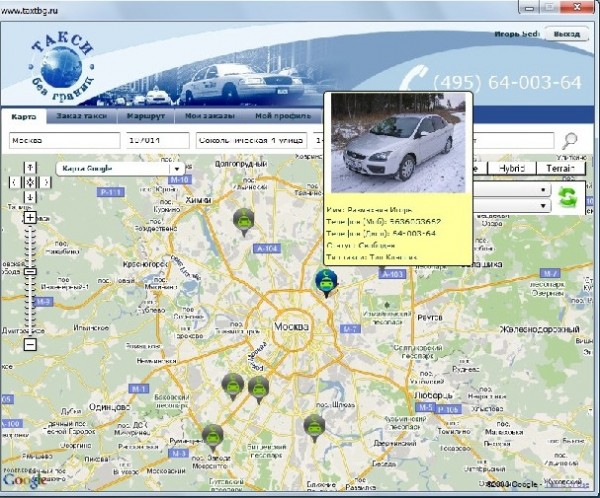Zoom out with the minus button

[30, 345]
